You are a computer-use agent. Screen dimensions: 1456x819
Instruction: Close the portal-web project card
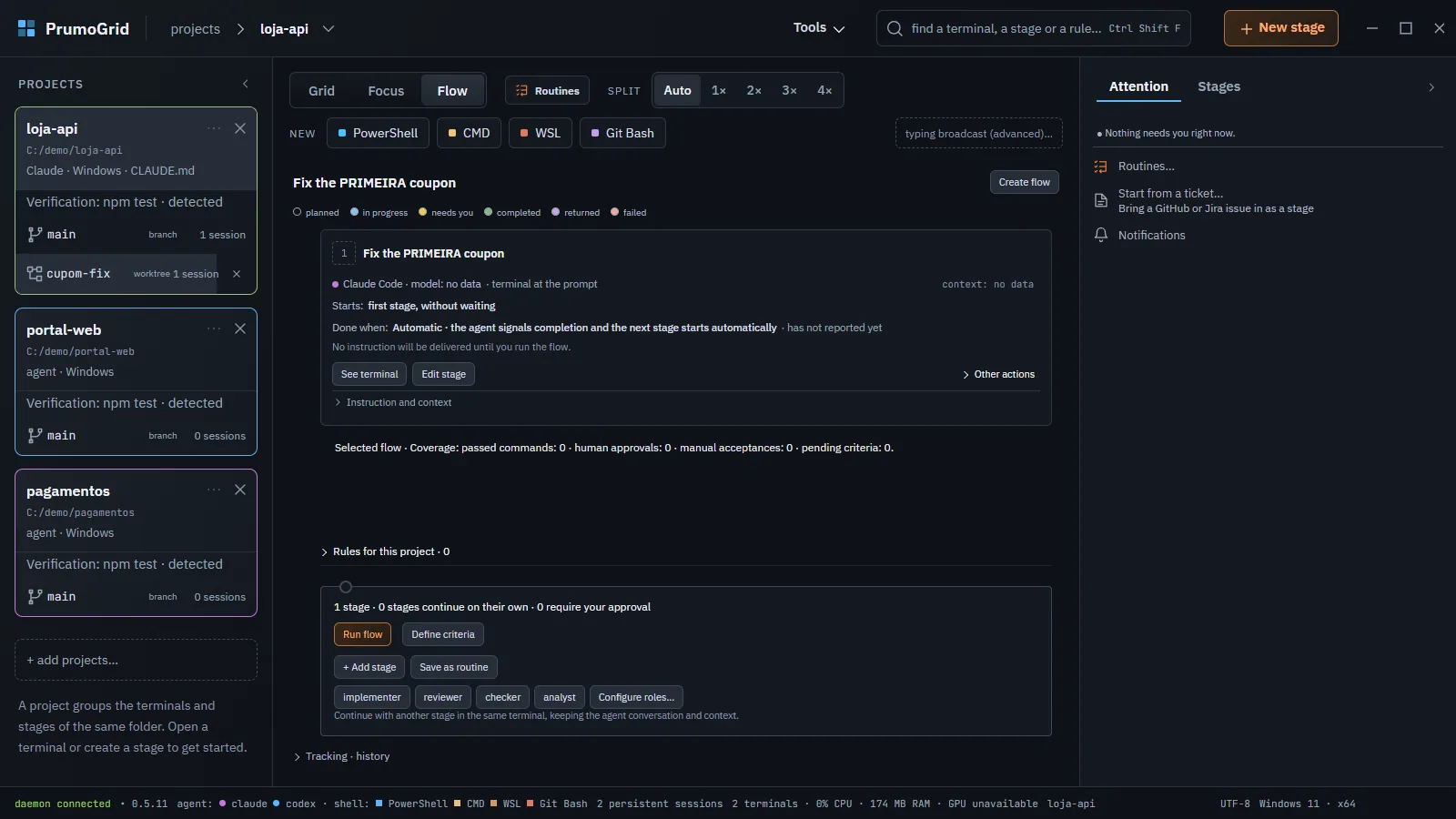click(x=240, y=329)
